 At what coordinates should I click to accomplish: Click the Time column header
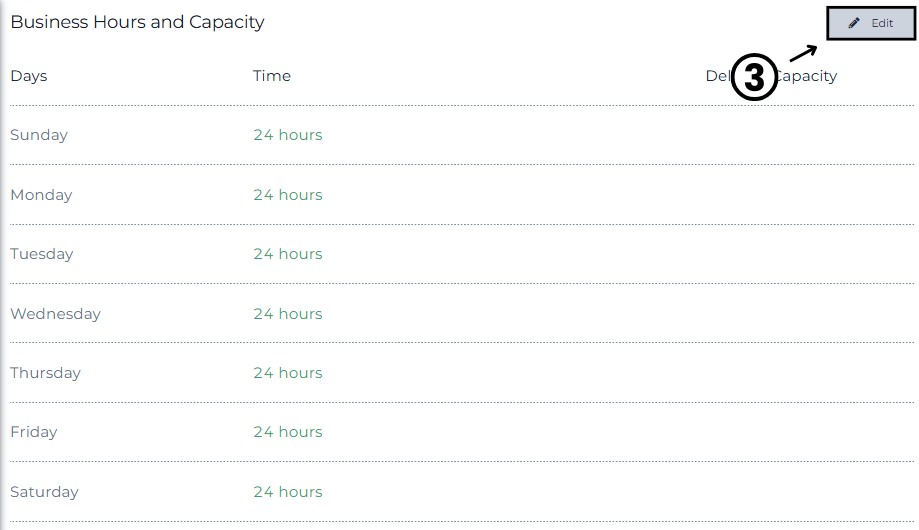tap(272, 76)
